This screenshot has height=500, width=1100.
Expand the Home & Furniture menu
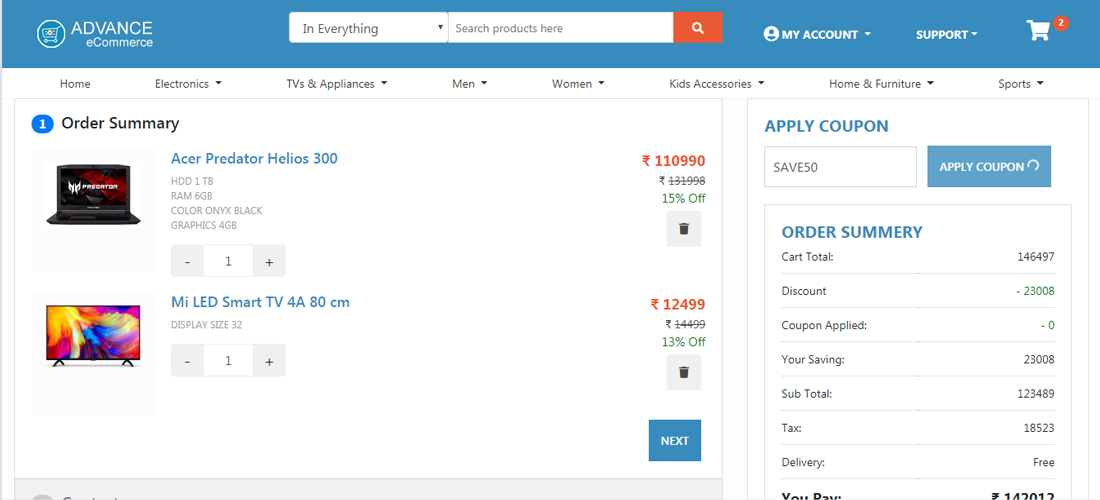click(881, 83)
